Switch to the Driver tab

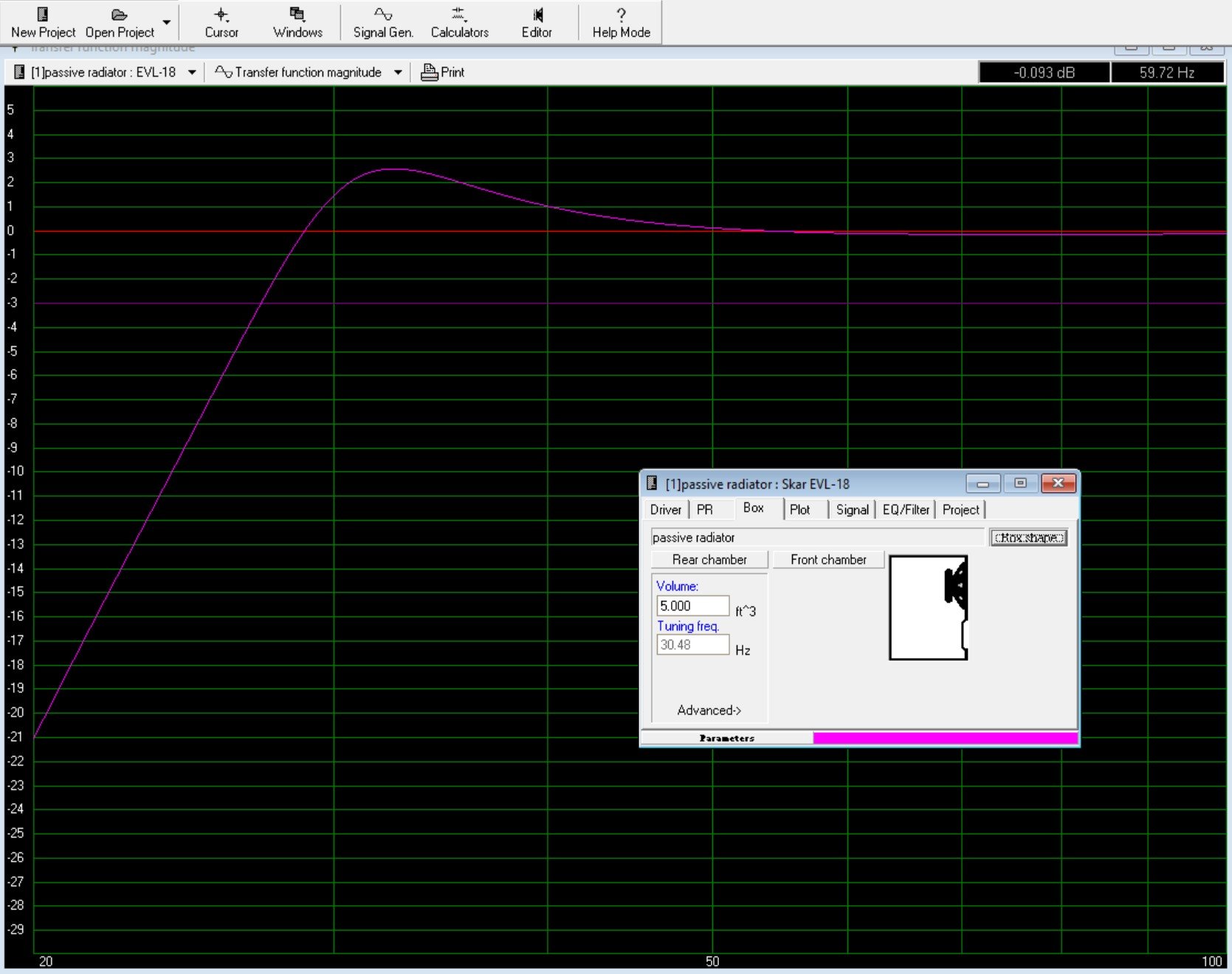coord(664,510)
